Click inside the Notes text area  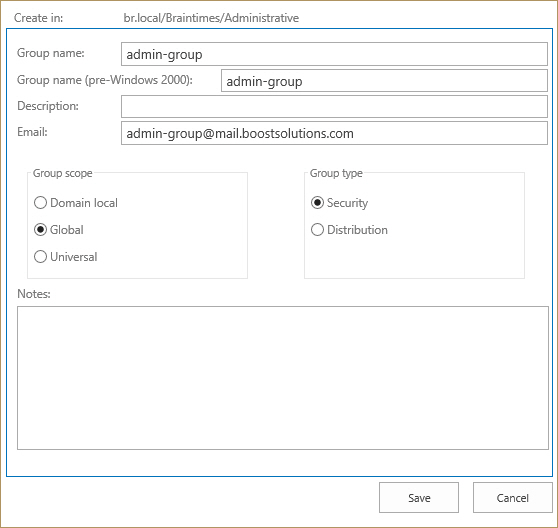(x=283, y=378)
